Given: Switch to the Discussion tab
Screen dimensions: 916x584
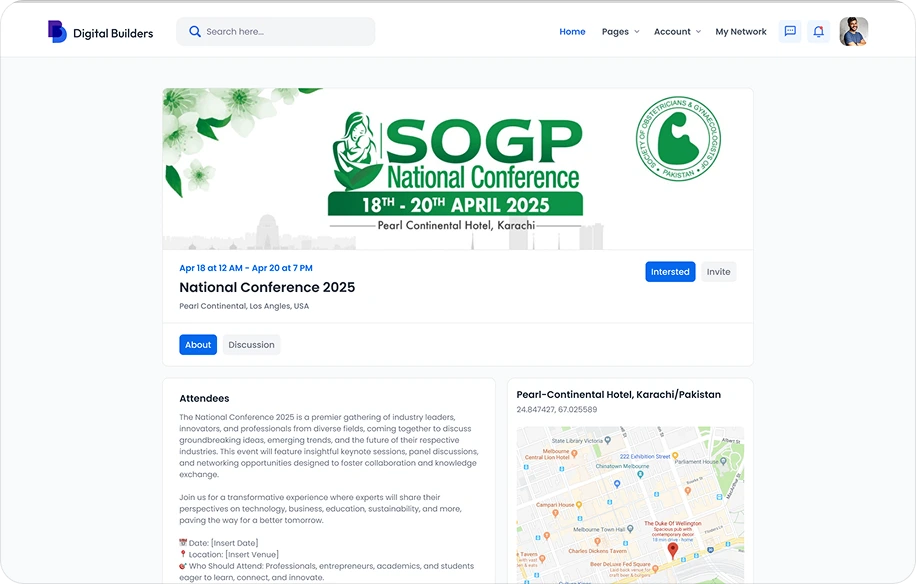Looking at the screenshot, I should 251,345.
